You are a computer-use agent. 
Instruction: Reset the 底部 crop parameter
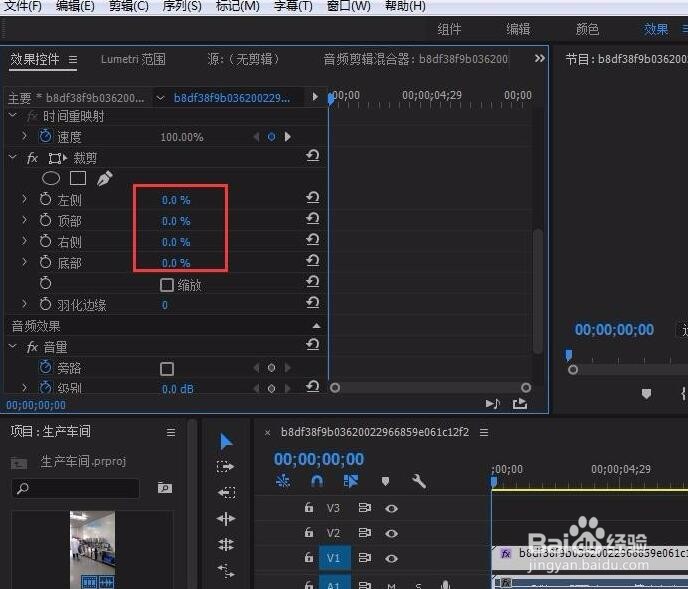312,261
